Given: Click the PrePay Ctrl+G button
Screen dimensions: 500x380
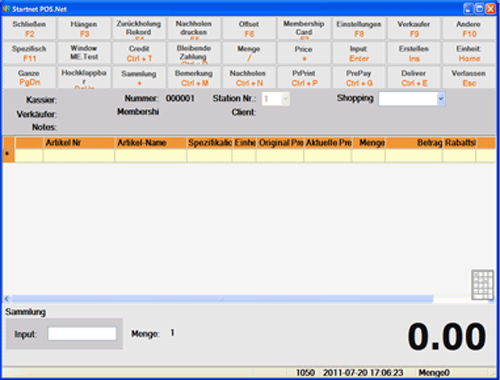Looking at the screenshot, I should [359, 78].
